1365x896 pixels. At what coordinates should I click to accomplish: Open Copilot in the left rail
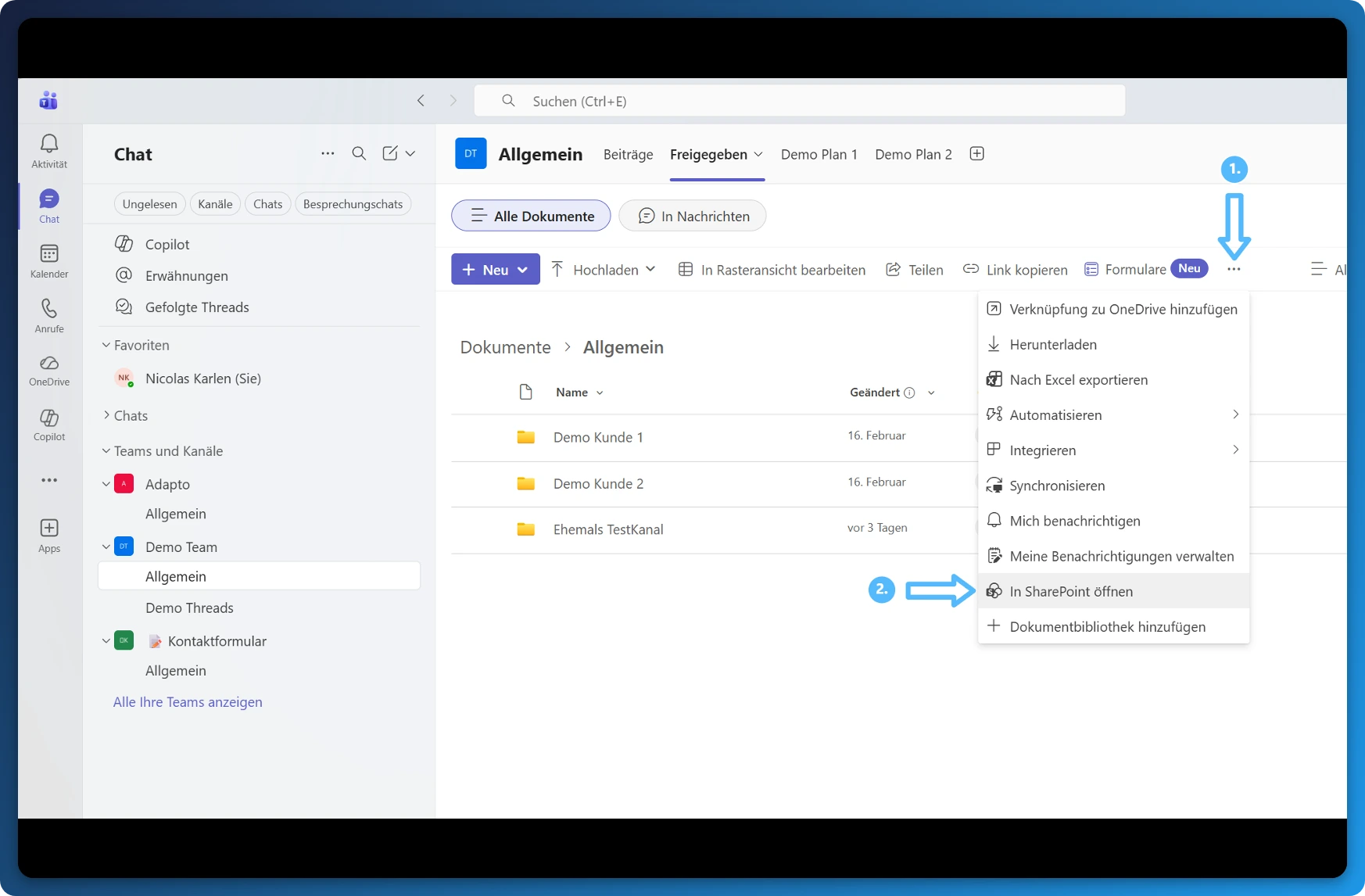[x=49, y=425]
